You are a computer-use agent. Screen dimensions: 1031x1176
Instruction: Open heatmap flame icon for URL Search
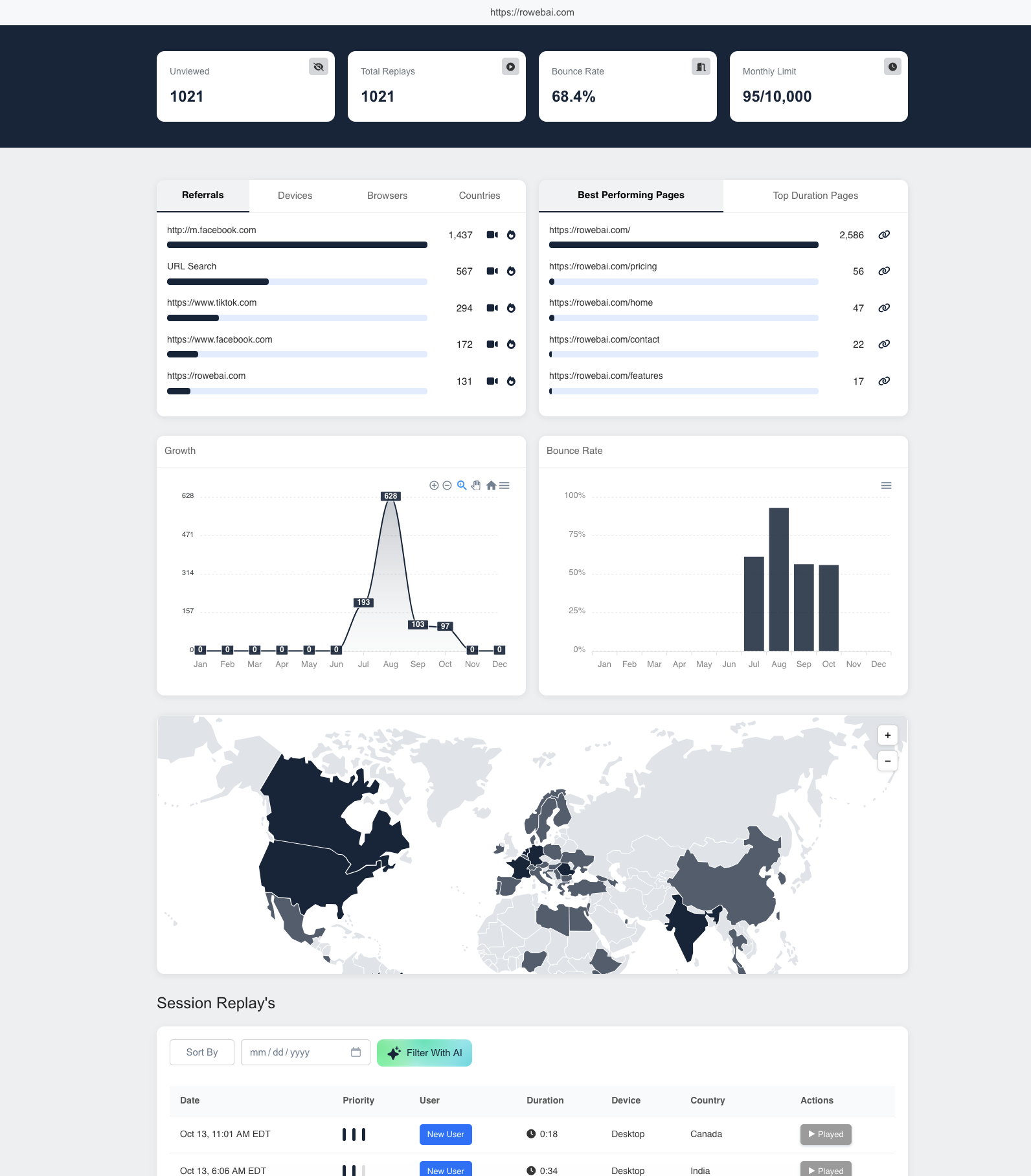pos(511,271)
